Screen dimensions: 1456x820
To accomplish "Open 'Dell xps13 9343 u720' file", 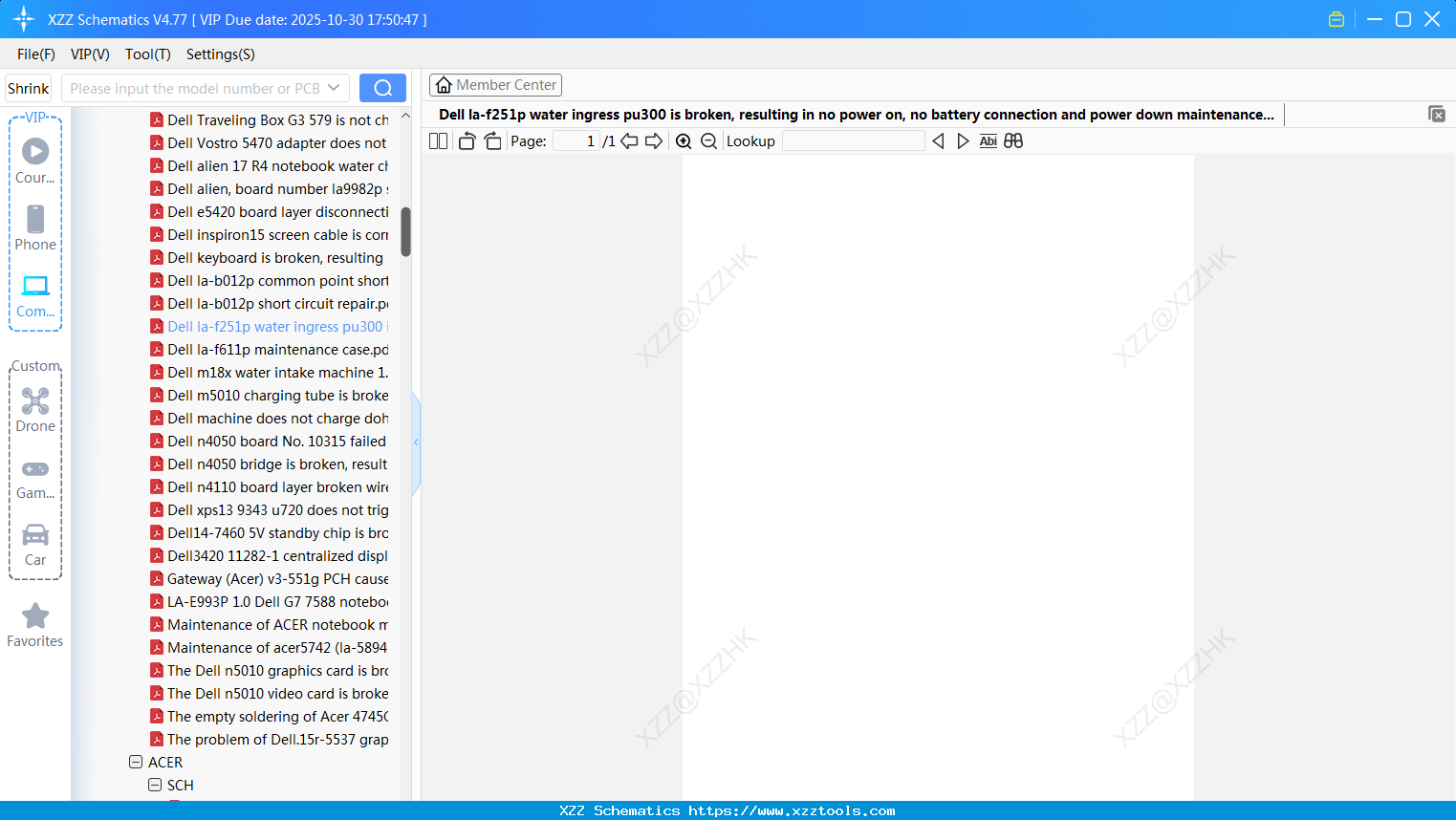I will click(x=270, y=510).
